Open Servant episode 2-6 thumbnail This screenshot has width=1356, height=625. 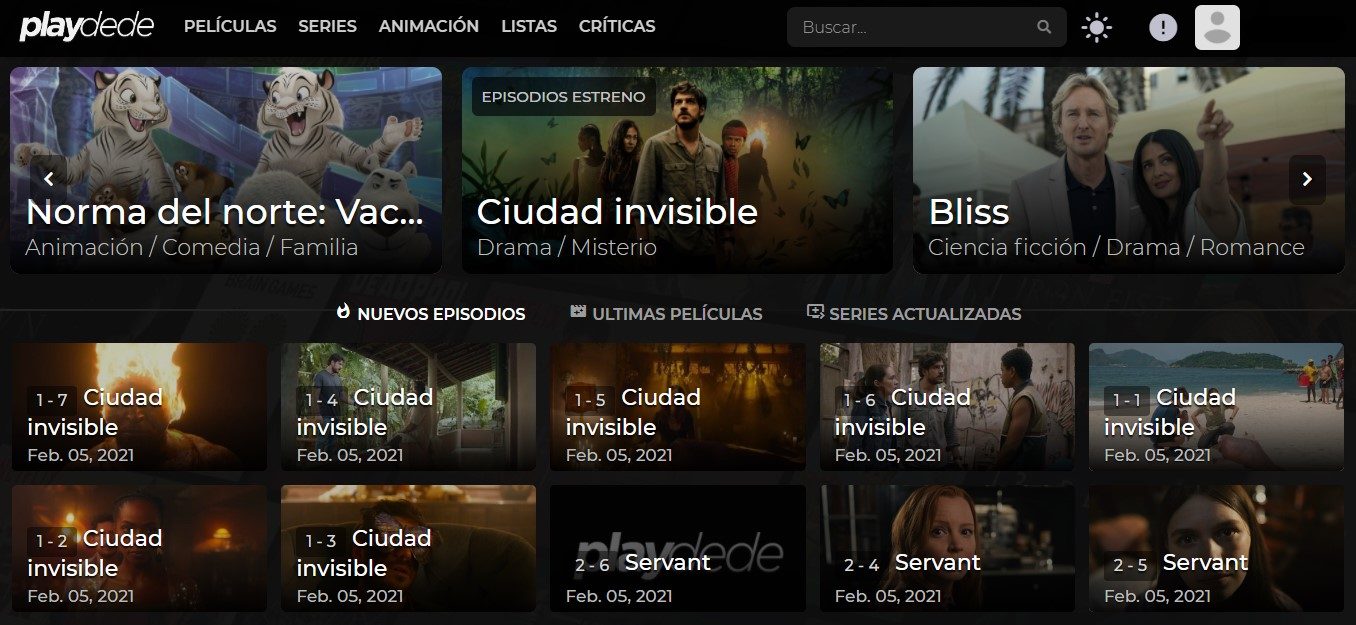point(678,548)
